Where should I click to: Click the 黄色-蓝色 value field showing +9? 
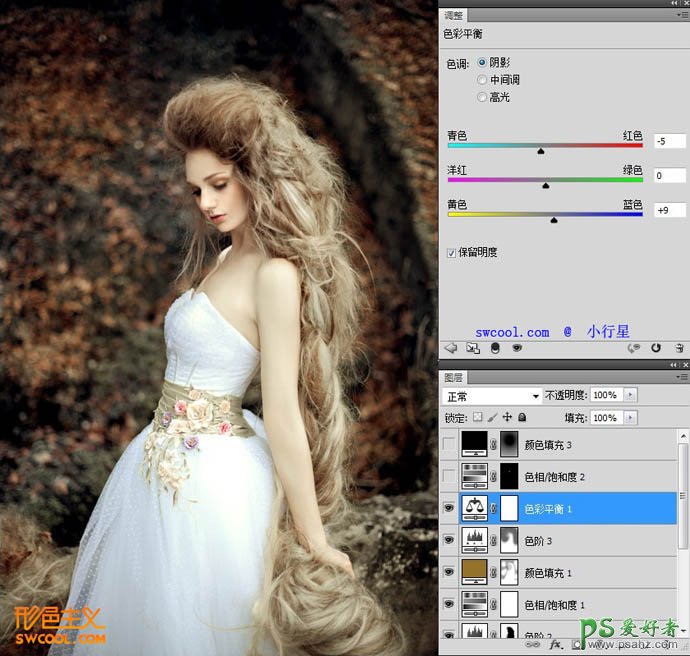click(x=669, y=210)
